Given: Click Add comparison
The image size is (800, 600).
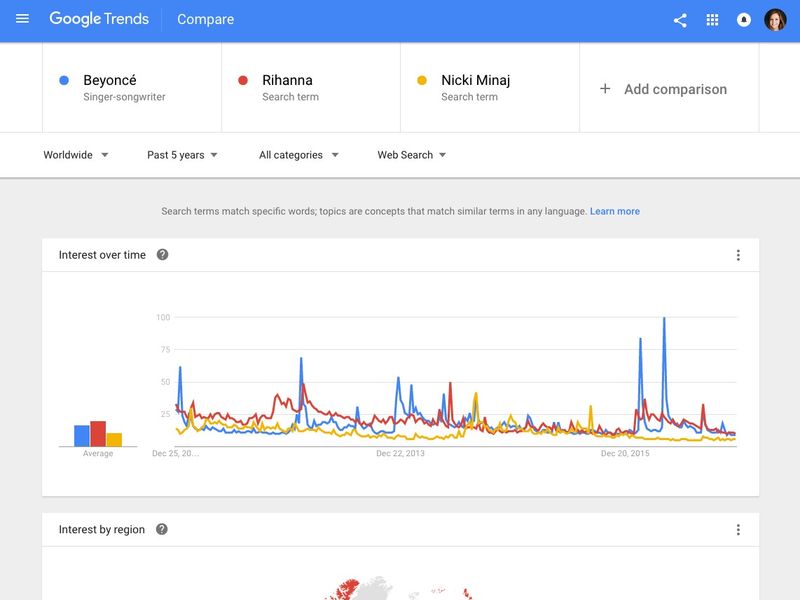Looking at the screenshot, I should pos(664,89).
